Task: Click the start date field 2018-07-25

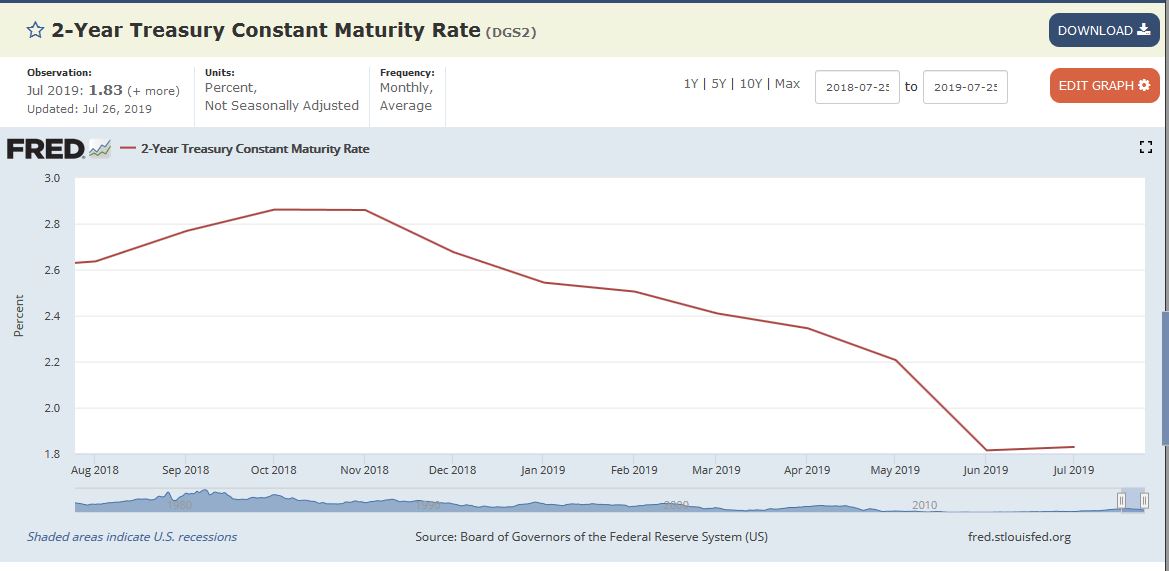Action: 857,87
